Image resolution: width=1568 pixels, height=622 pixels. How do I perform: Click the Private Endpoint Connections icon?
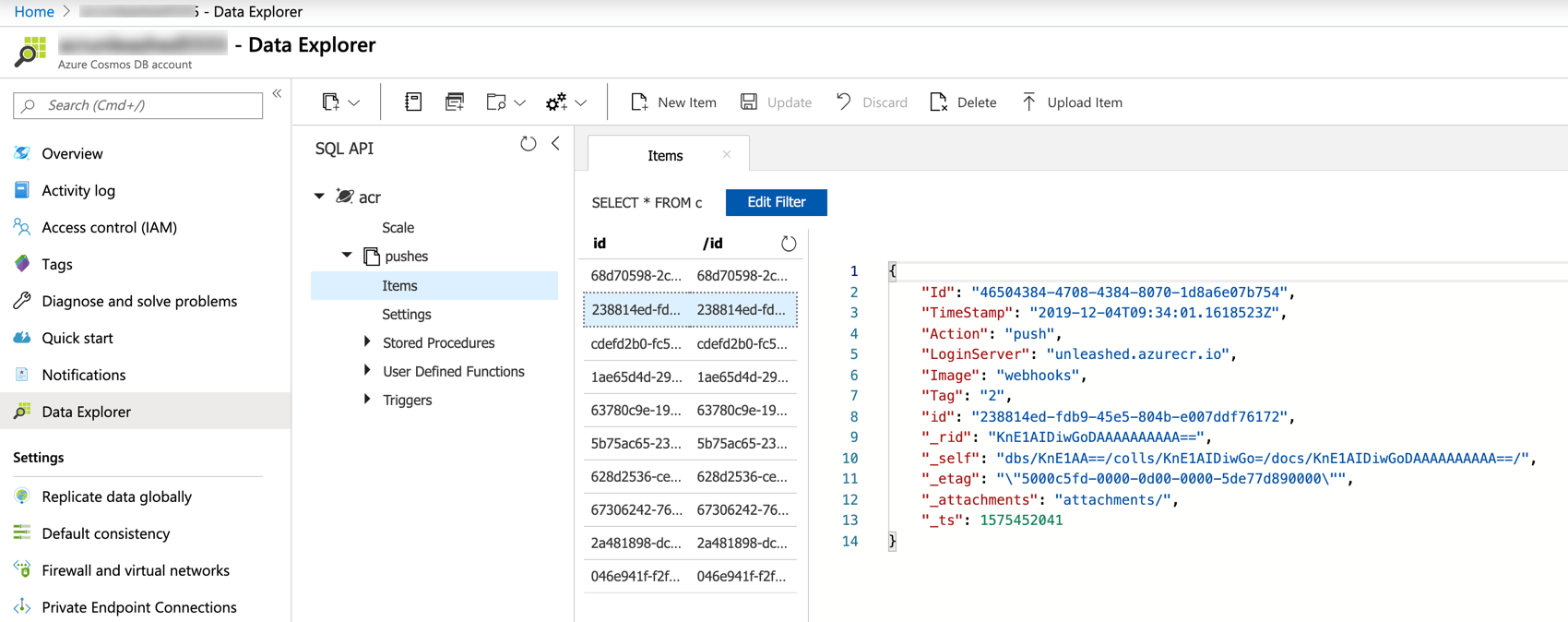[22, 607]
